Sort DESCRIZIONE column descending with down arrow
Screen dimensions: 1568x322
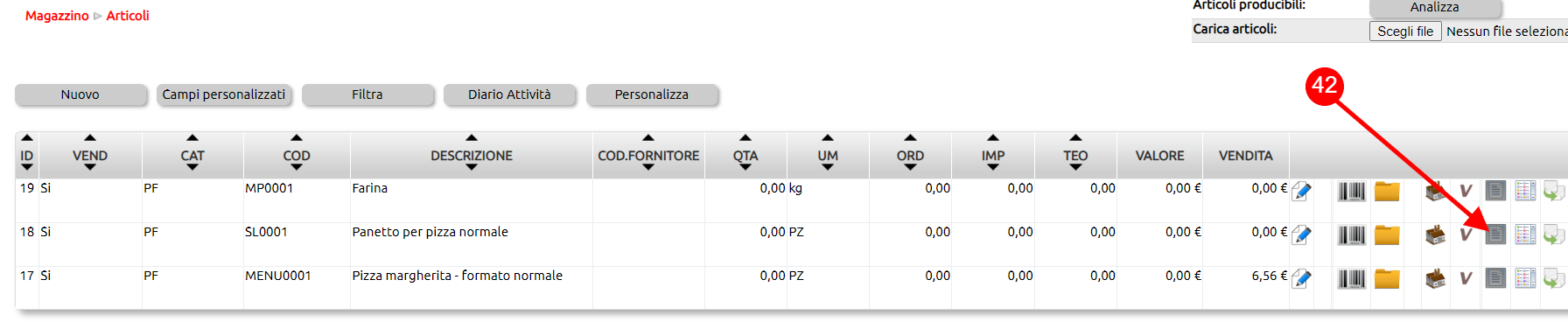click(x=472, y=167)
